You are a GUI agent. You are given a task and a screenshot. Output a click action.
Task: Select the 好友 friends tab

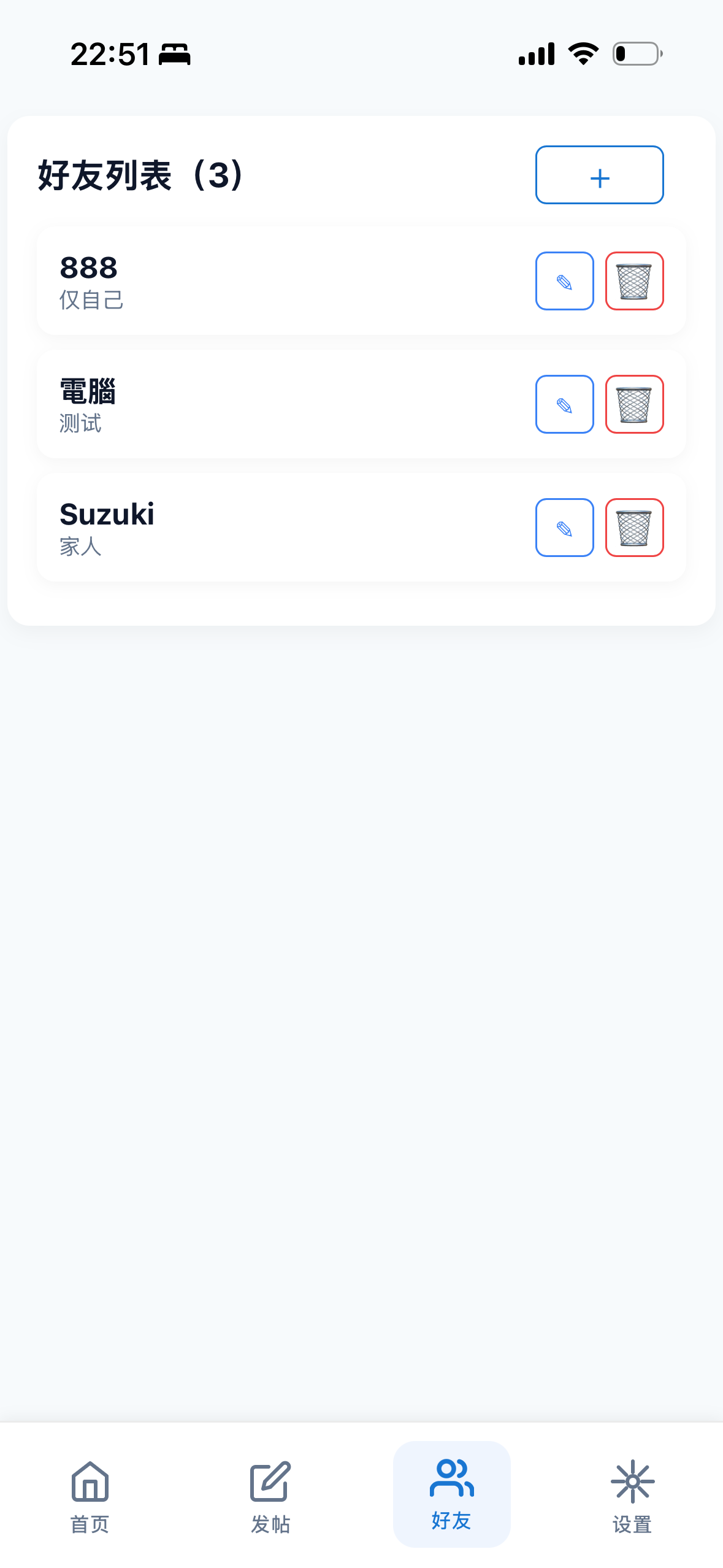[x=451, y=1494]
